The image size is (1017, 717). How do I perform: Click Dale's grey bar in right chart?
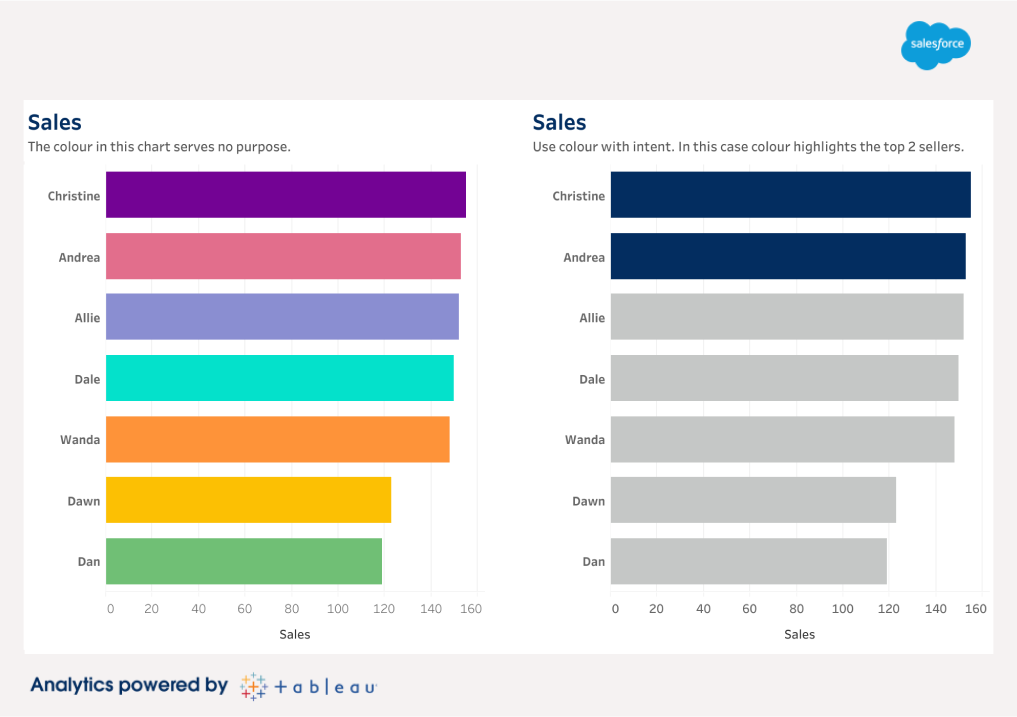tap(784, 378)
